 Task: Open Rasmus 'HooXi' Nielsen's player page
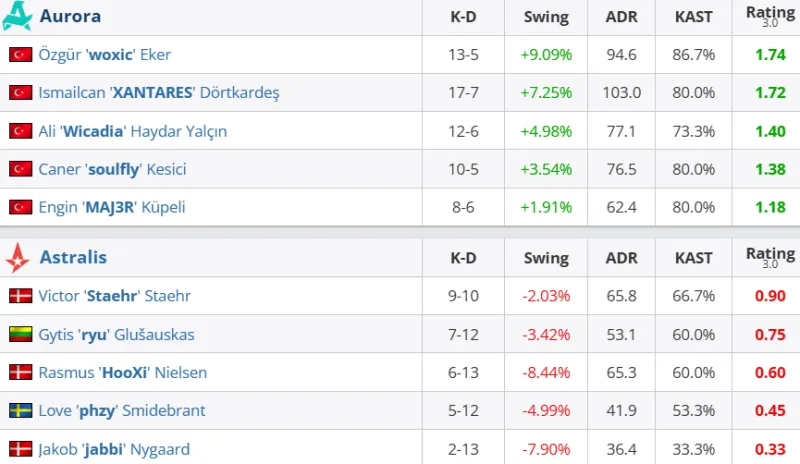(x=122, y=372)
